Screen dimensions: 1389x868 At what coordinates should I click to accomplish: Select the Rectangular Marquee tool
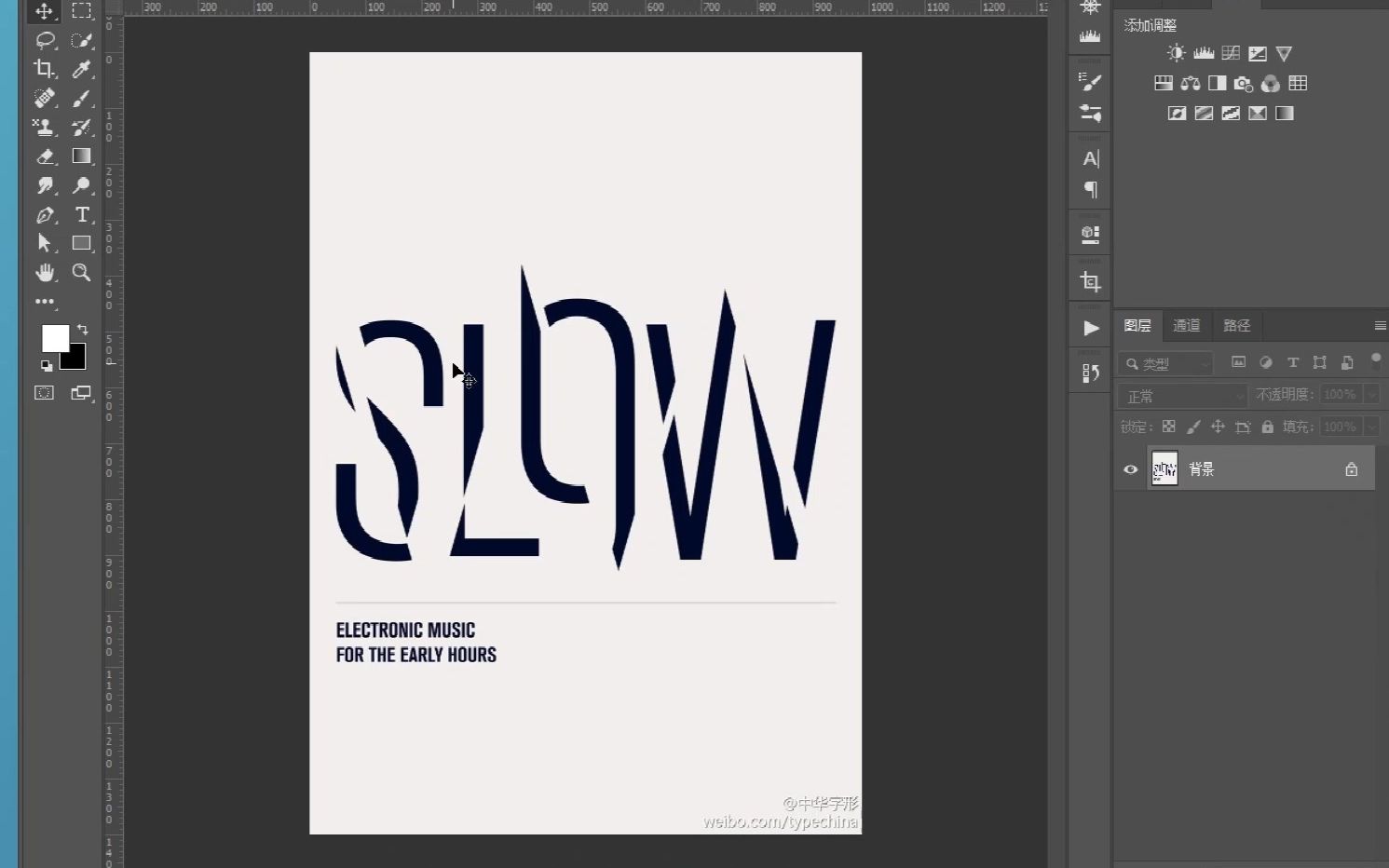82,11
